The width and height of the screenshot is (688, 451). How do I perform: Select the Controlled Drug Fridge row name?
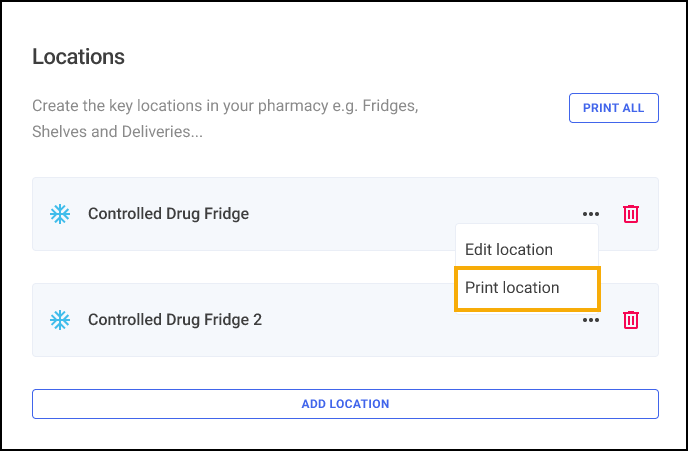click(x=168, y=213)
